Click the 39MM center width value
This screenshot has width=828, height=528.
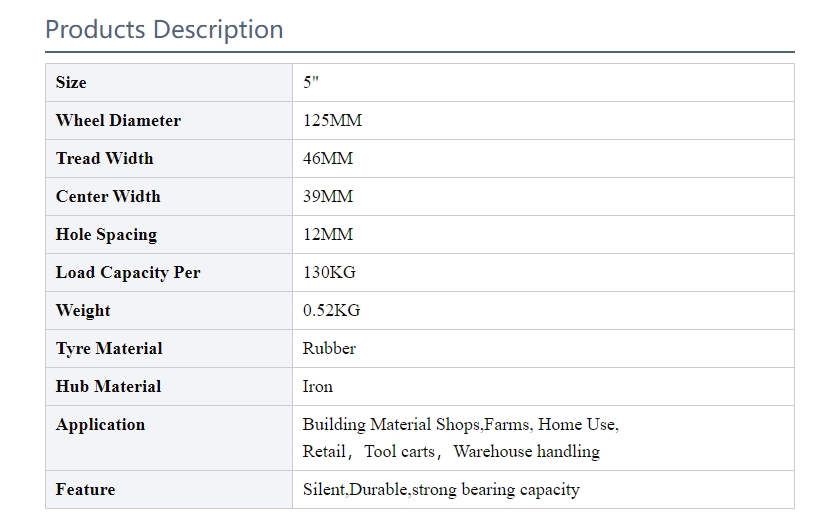tap(328, 196)
